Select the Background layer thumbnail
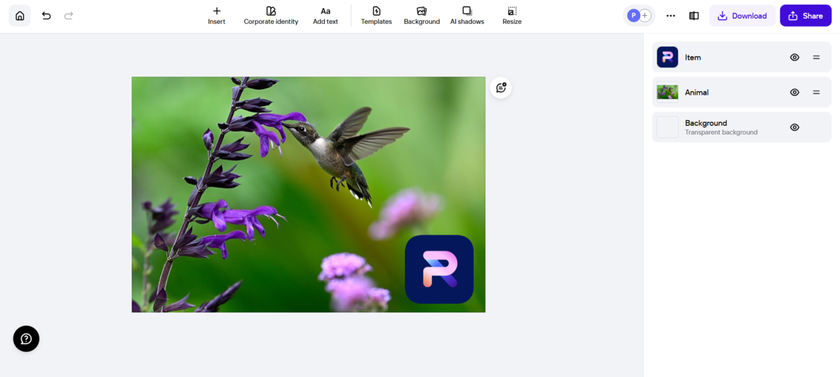The image size is (840, 377). point(668,127)
